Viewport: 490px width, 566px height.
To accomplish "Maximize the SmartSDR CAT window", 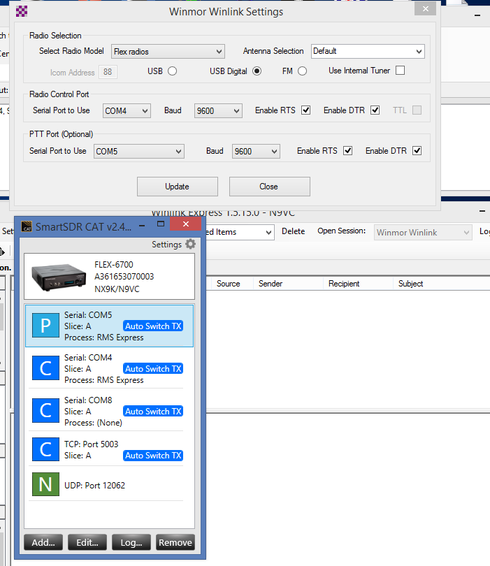I will [161, 224].
